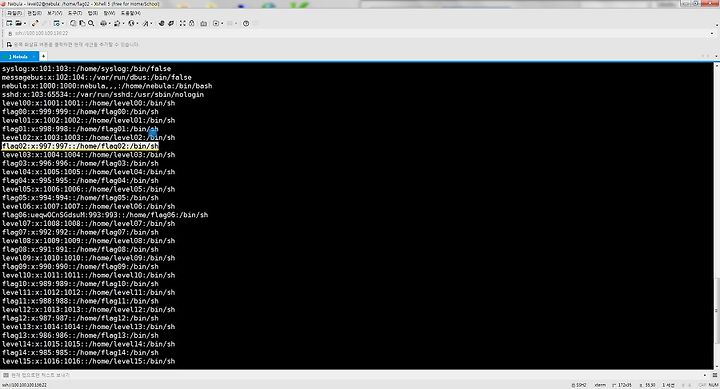
Task: Open the dropdown arrow beside Open folder icon
Action: tap(25, 23)
